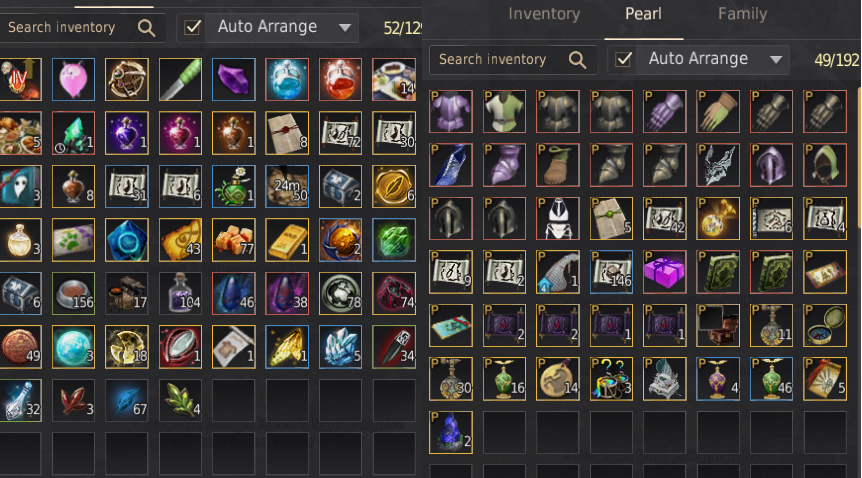This screenshot has width=862, height=478.
Task: Click the treasure chest pearl item
Action: [718, 325]
